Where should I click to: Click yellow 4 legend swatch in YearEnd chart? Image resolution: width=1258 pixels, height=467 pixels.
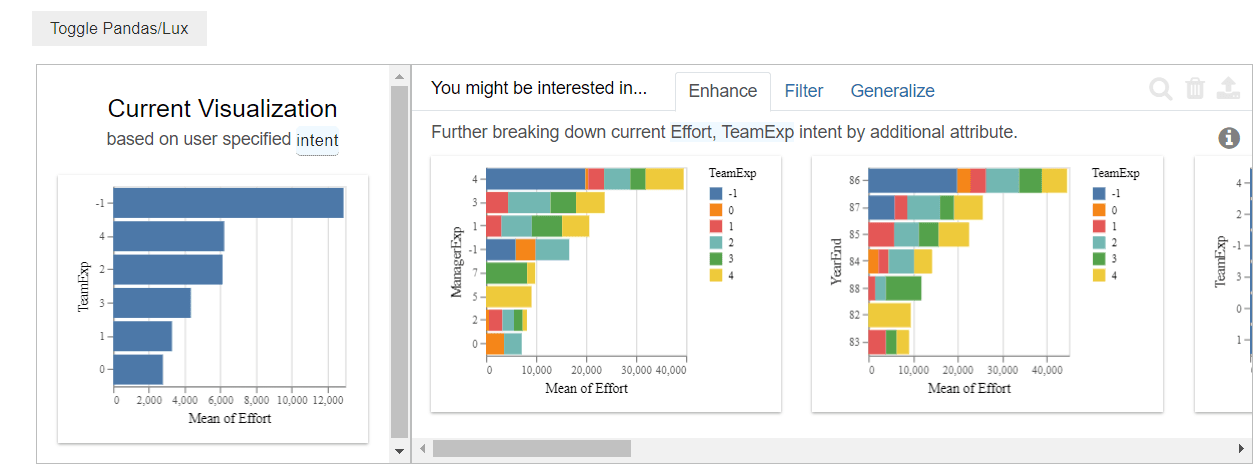pos(1101,274)
